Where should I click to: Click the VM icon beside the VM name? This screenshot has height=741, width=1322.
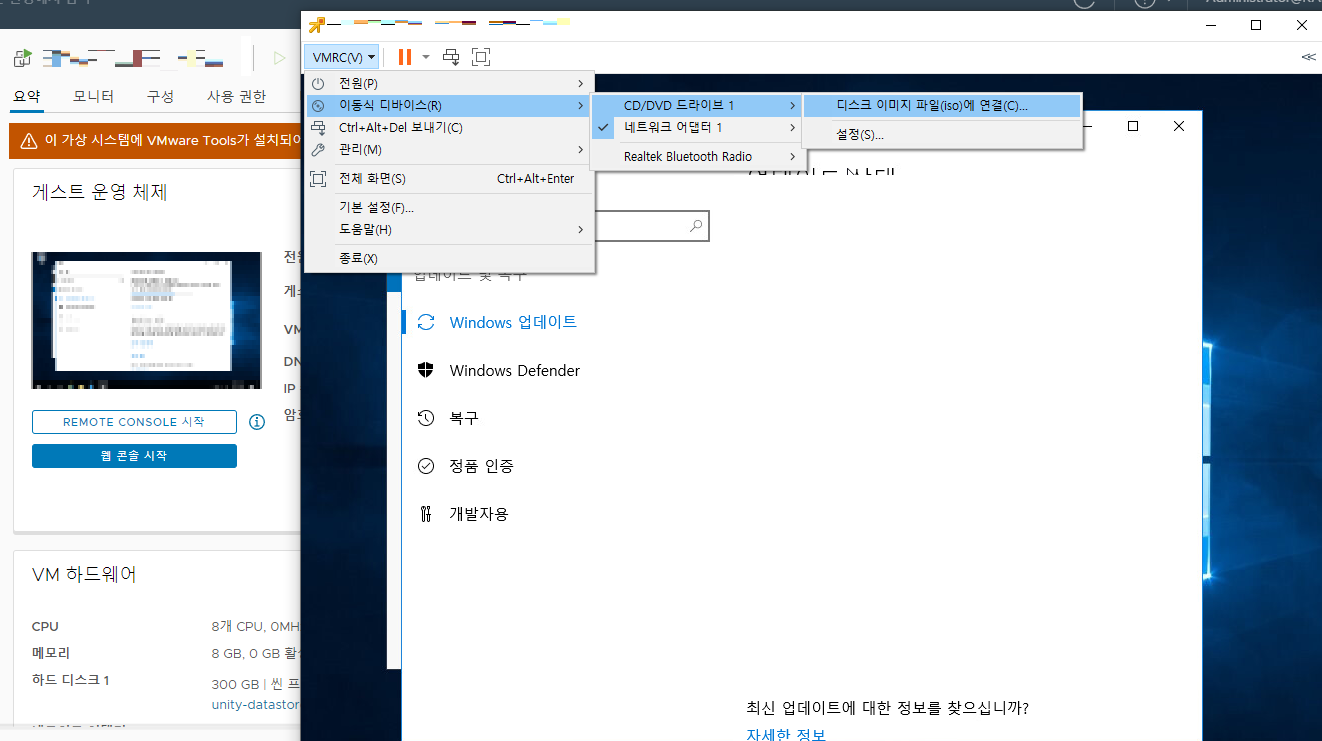pyautogui.click(x=23, y=57)
